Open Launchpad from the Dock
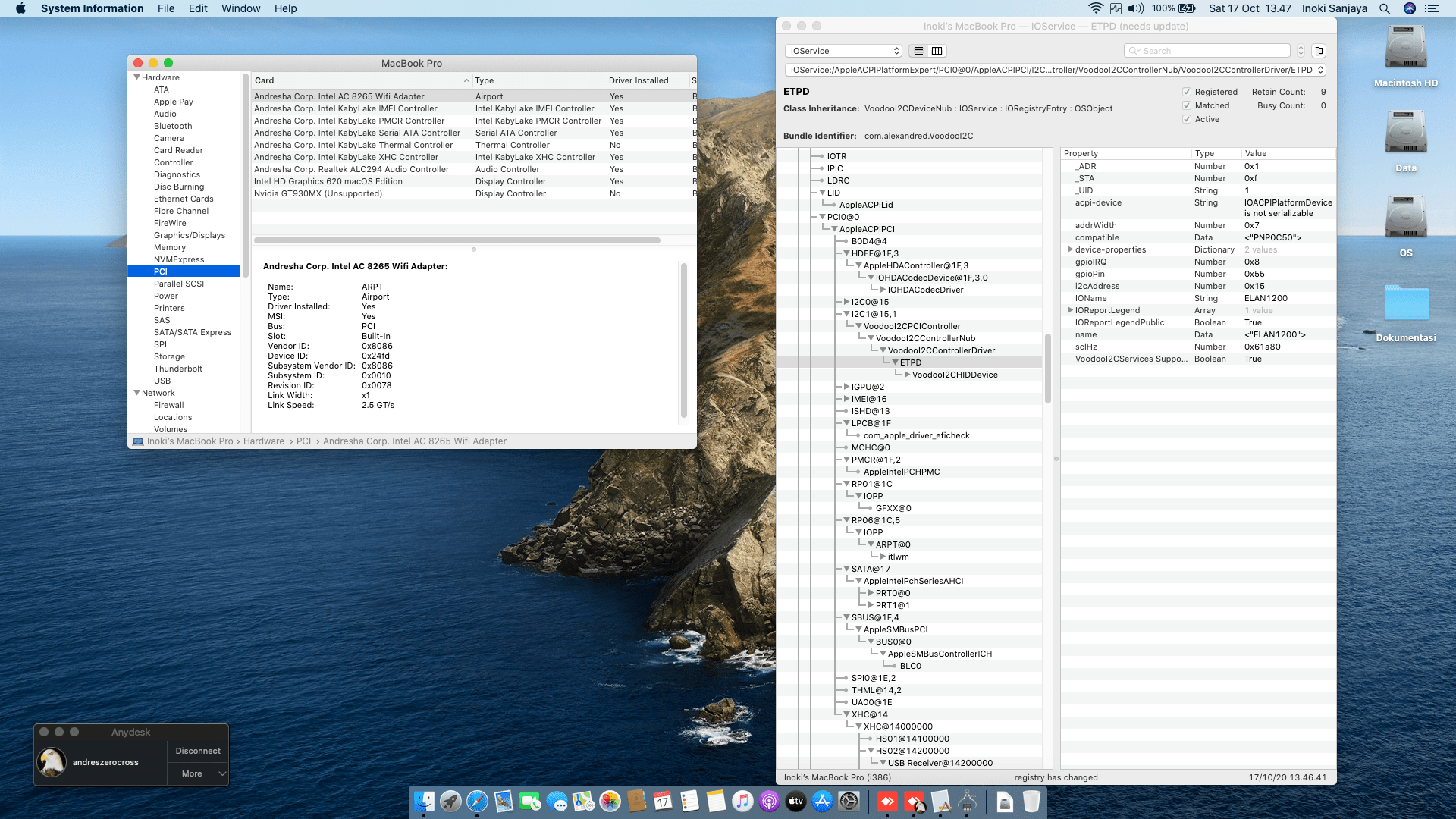Screen dimensions: 1456x819 [450, 801]
